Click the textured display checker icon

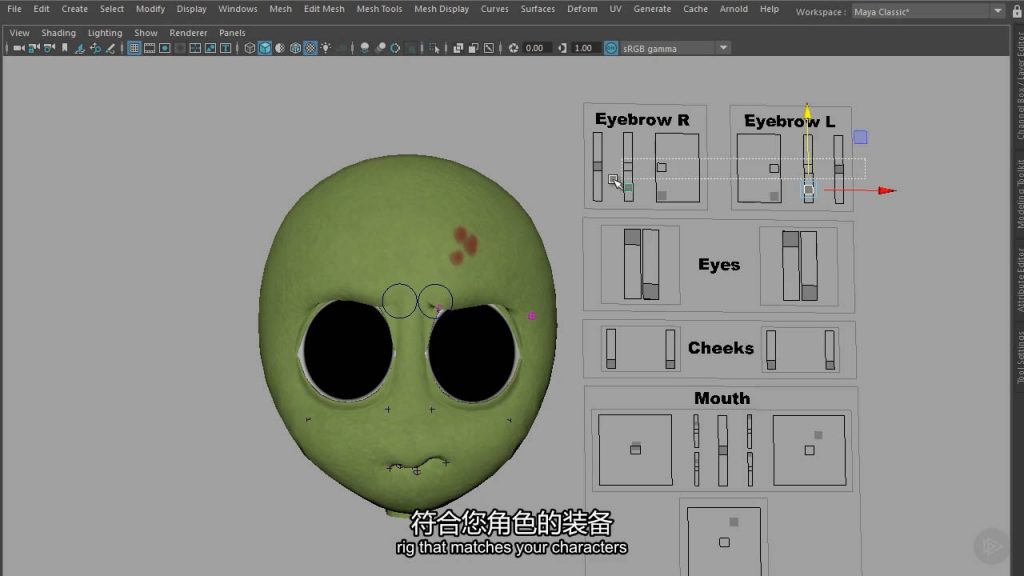310,48
